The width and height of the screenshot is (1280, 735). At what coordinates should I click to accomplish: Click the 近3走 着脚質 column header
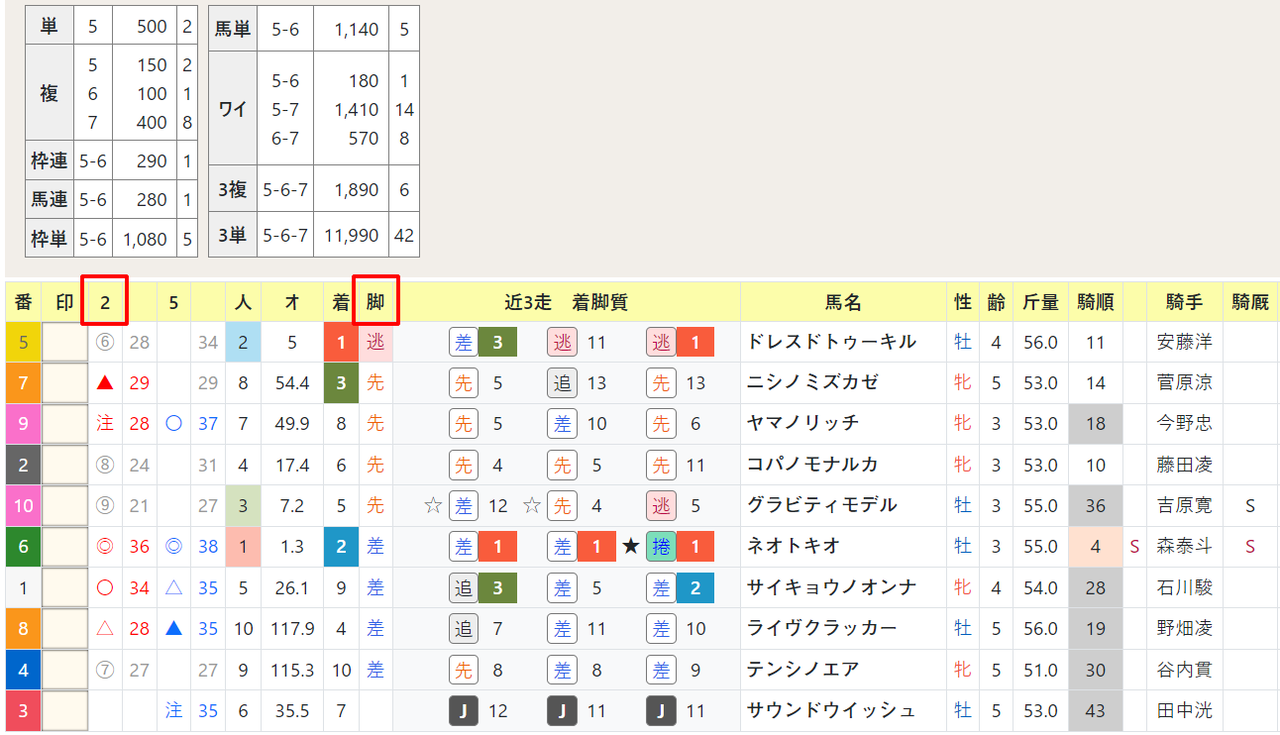tap(566, 302)
